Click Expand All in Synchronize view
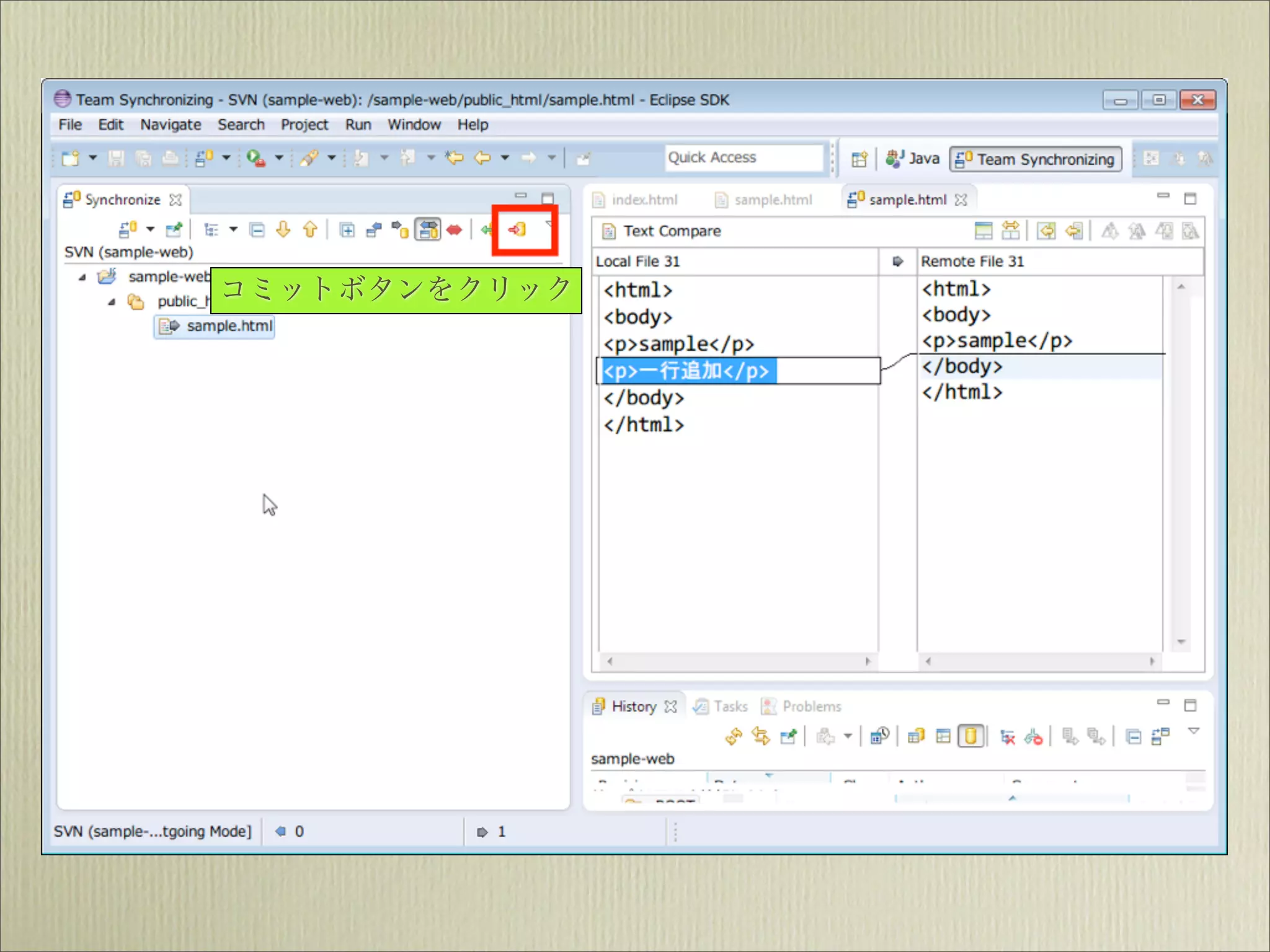 point(347,231)
